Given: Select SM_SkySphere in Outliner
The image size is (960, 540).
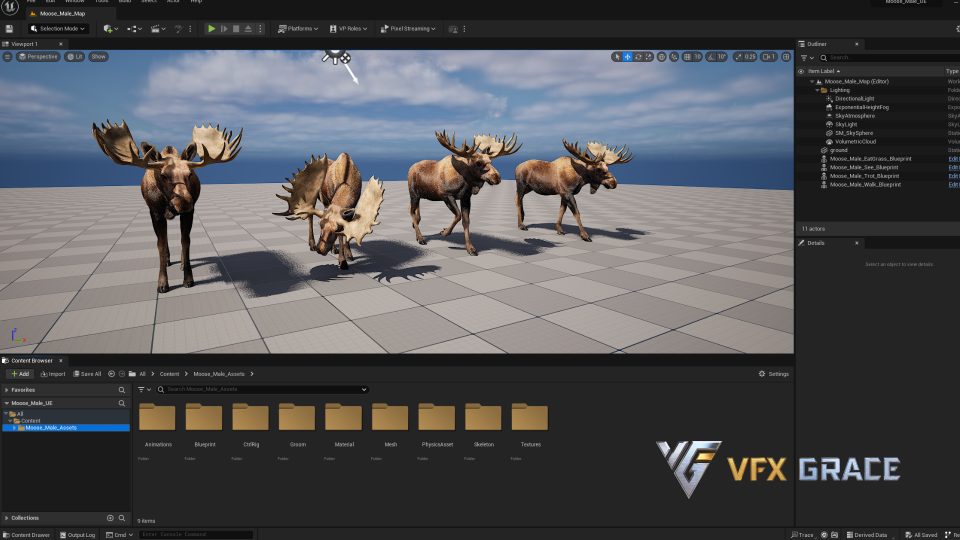Looking at the screenshot, I should coord(853,133).
